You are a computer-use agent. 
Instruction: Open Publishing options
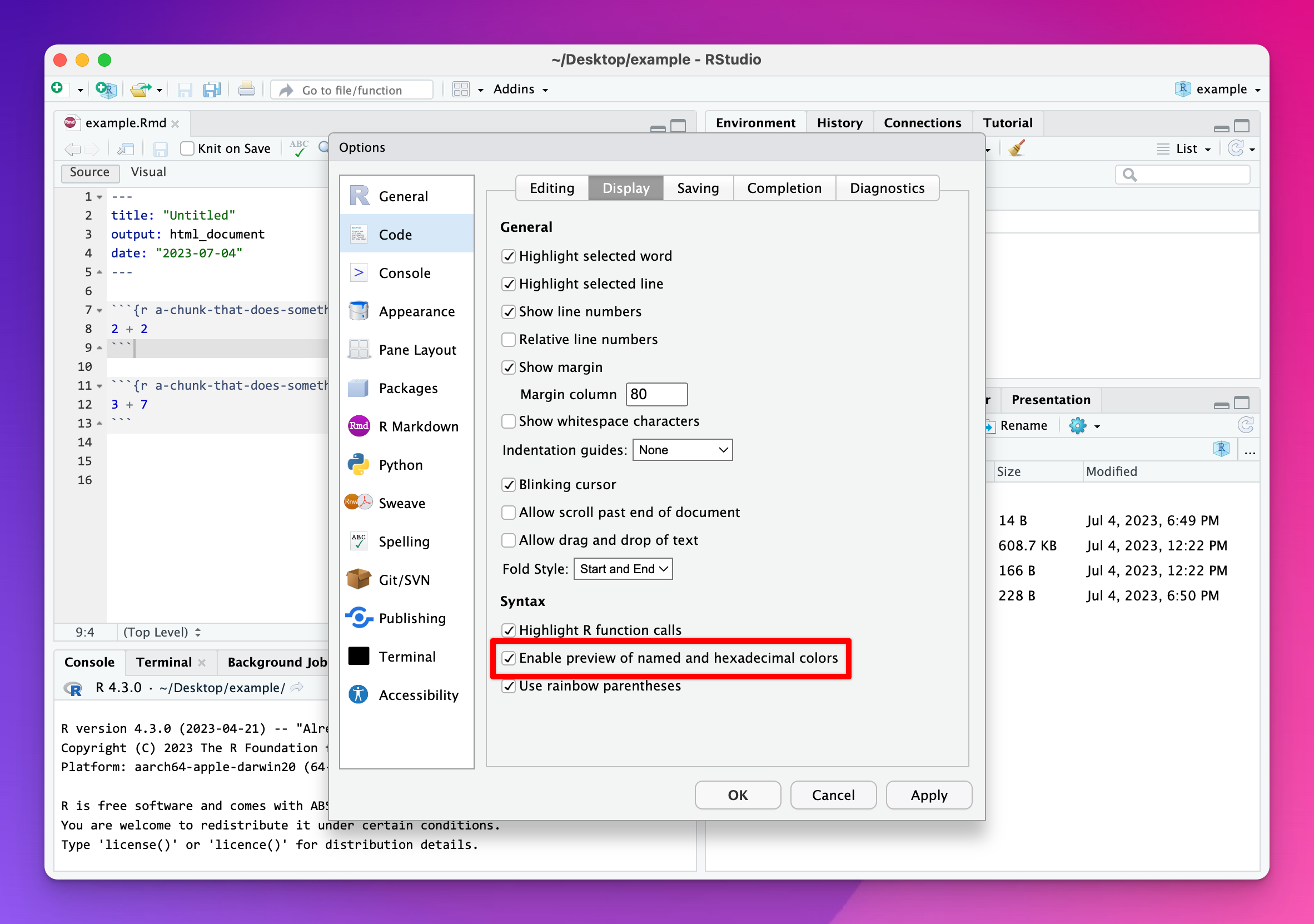(406, 618)
